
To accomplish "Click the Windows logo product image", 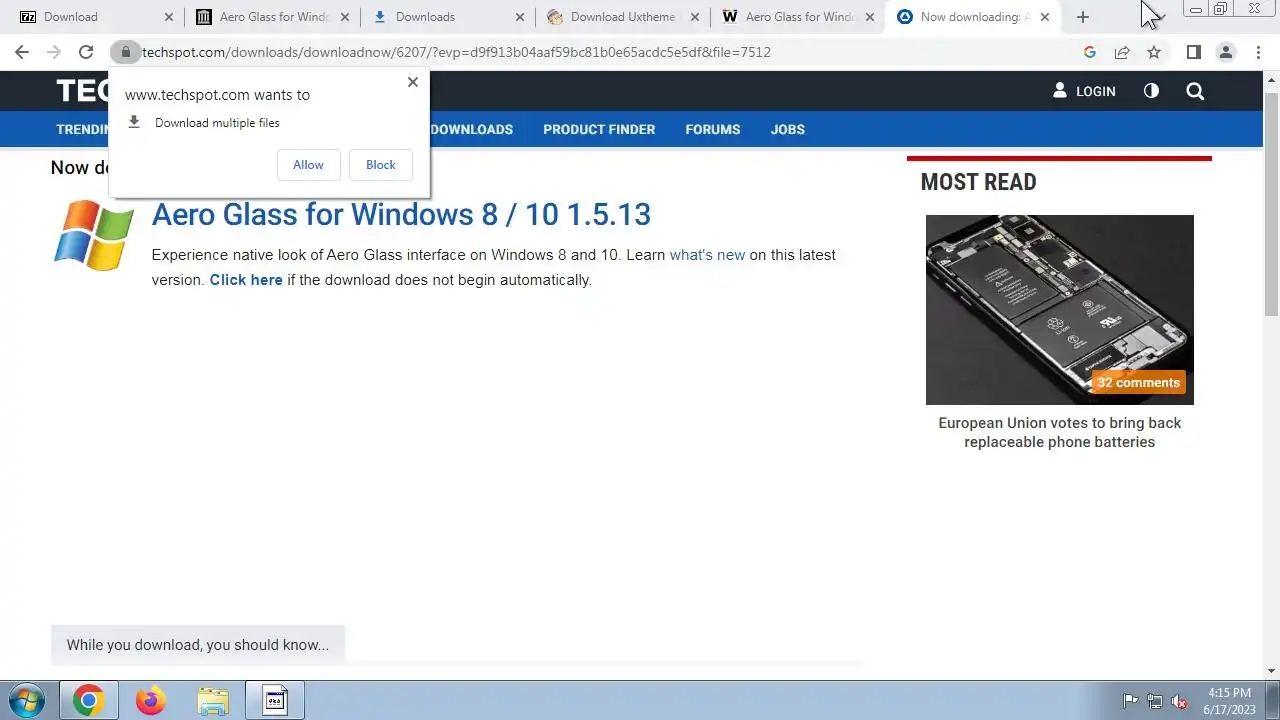I will tap(94, 236).
